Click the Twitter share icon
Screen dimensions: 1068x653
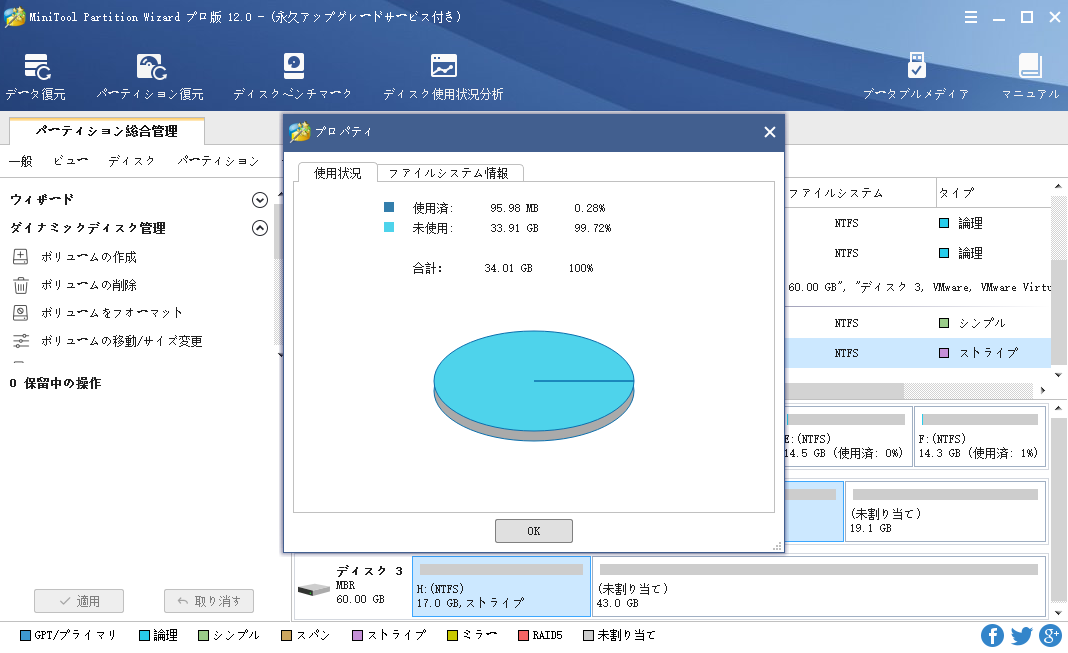pos(1021,636)
